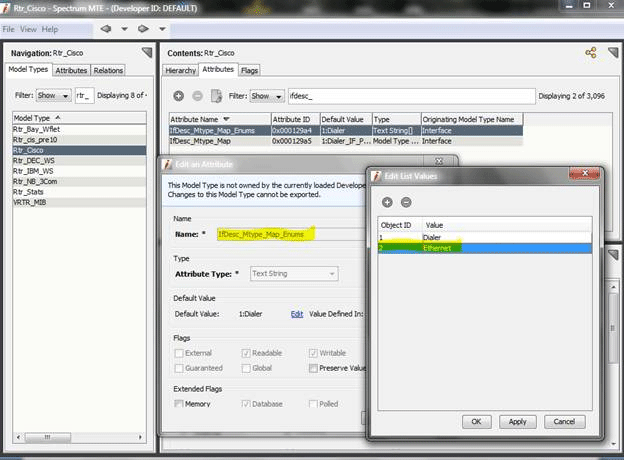Enable the Memory extended flag checkbox
The height and width of the screenshot is (460, 624).
[179, 403]
